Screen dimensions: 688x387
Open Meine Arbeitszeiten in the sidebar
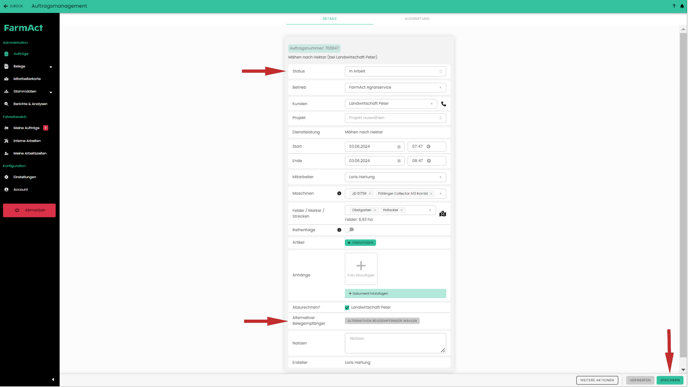(x=30, y=154)
